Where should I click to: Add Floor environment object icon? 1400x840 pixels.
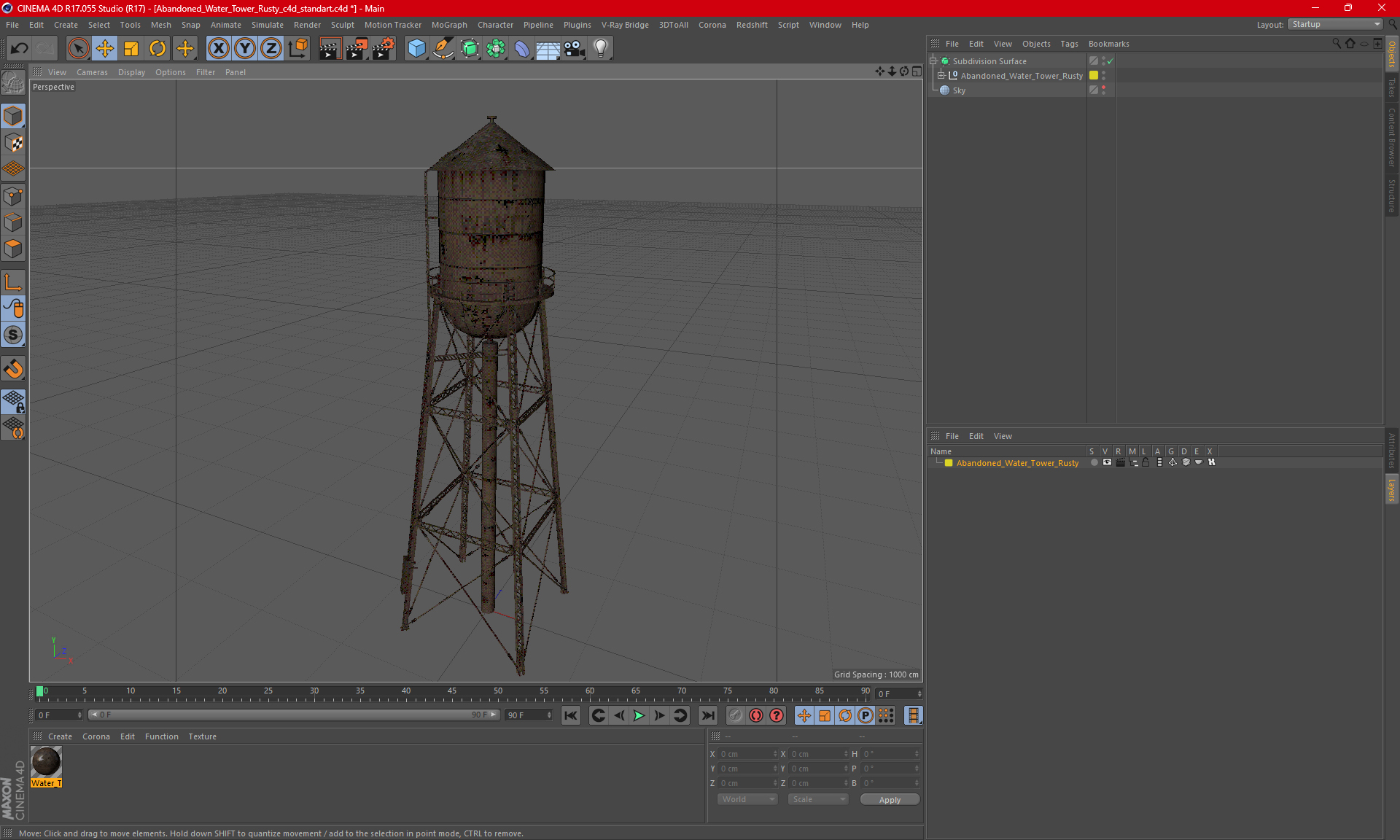(548, 49)
